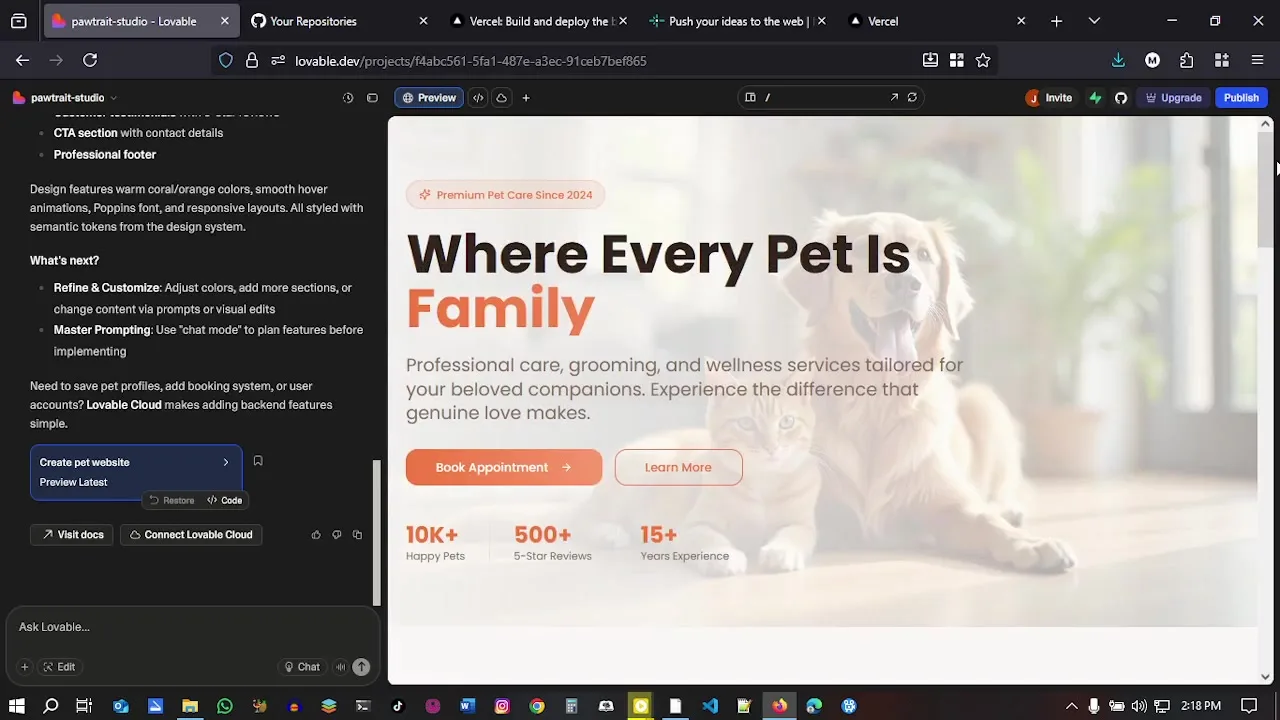Click the preview route path field
The image size is (1280, 720).
pyautogui.click(x=825, y=98)
